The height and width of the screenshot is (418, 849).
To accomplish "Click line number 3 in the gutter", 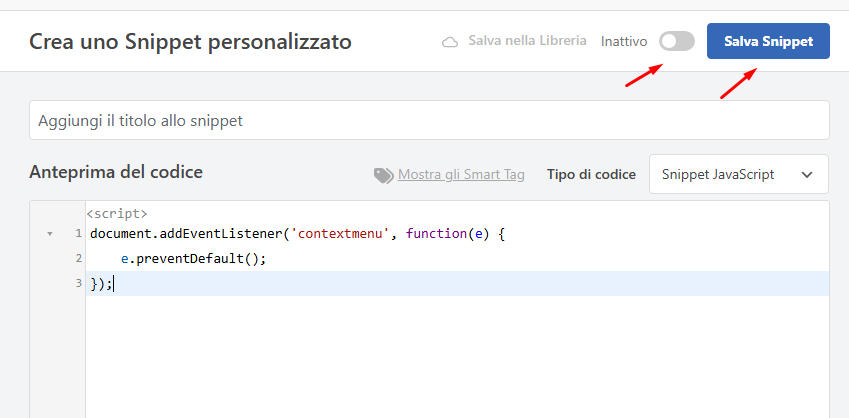I will [x=79, y=283].
